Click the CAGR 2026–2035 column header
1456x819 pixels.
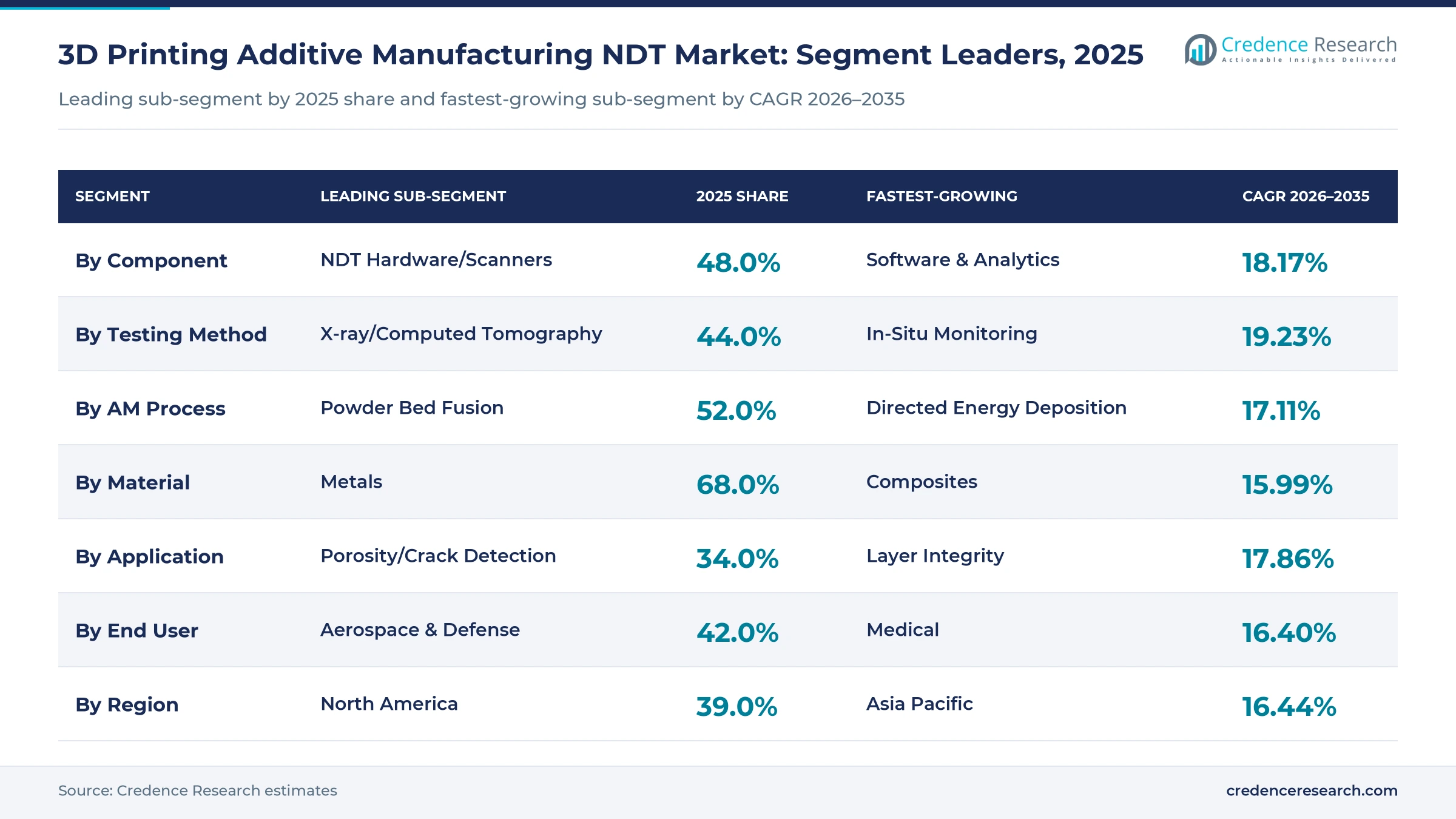click(1306, 197)
